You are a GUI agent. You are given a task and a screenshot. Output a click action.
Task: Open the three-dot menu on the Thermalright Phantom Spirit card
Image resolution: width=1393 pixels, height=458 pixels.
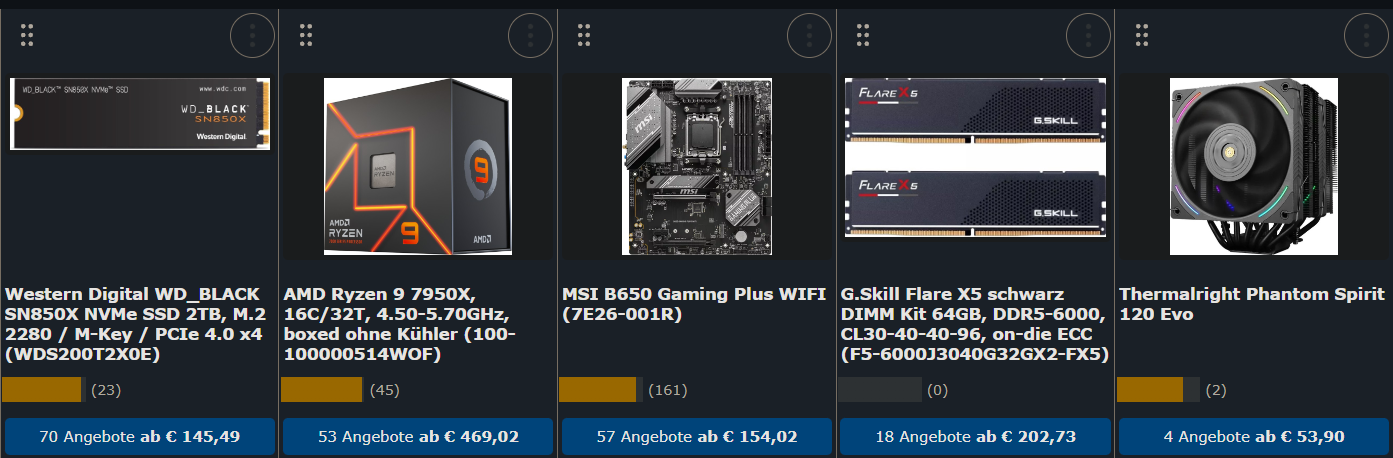pos(1367,36)
